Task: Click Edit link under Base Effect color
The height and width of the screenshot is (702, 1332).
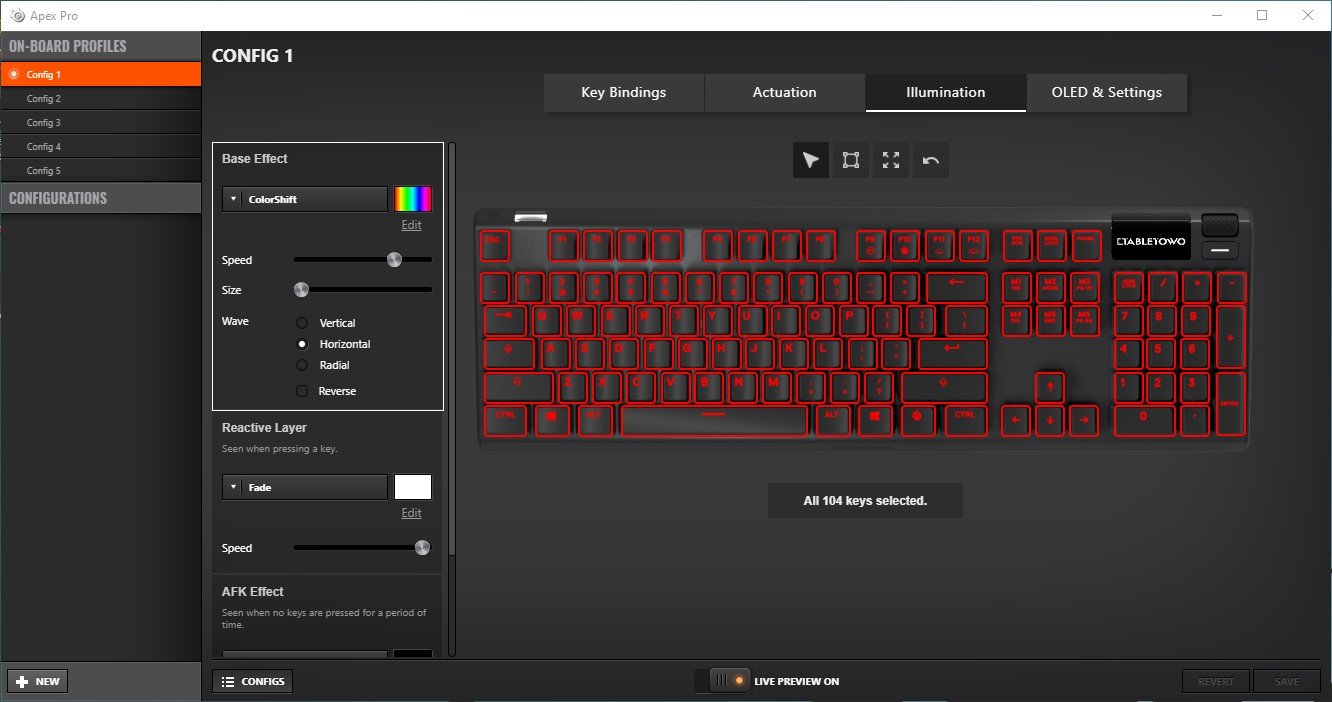Action: [412, 225]
